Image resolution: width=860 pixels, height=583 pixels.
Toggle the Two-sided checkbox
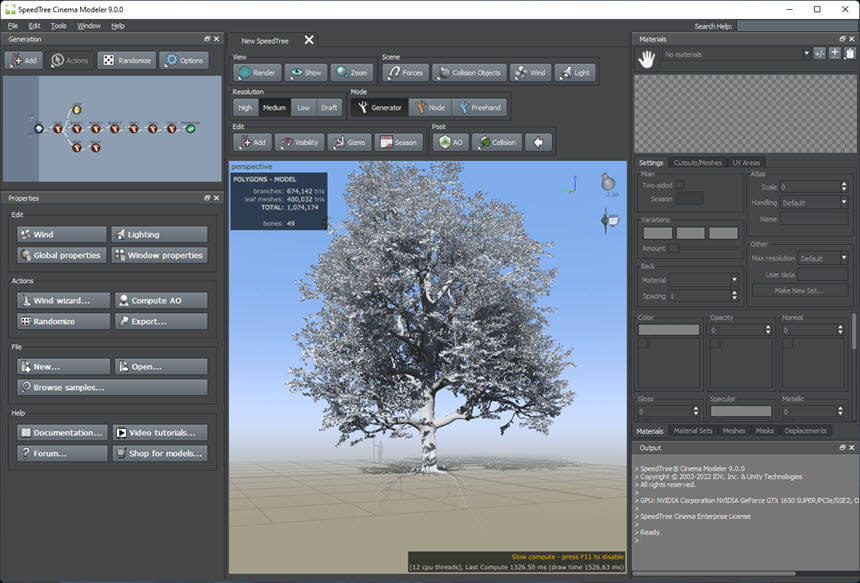tap(680, 185)
